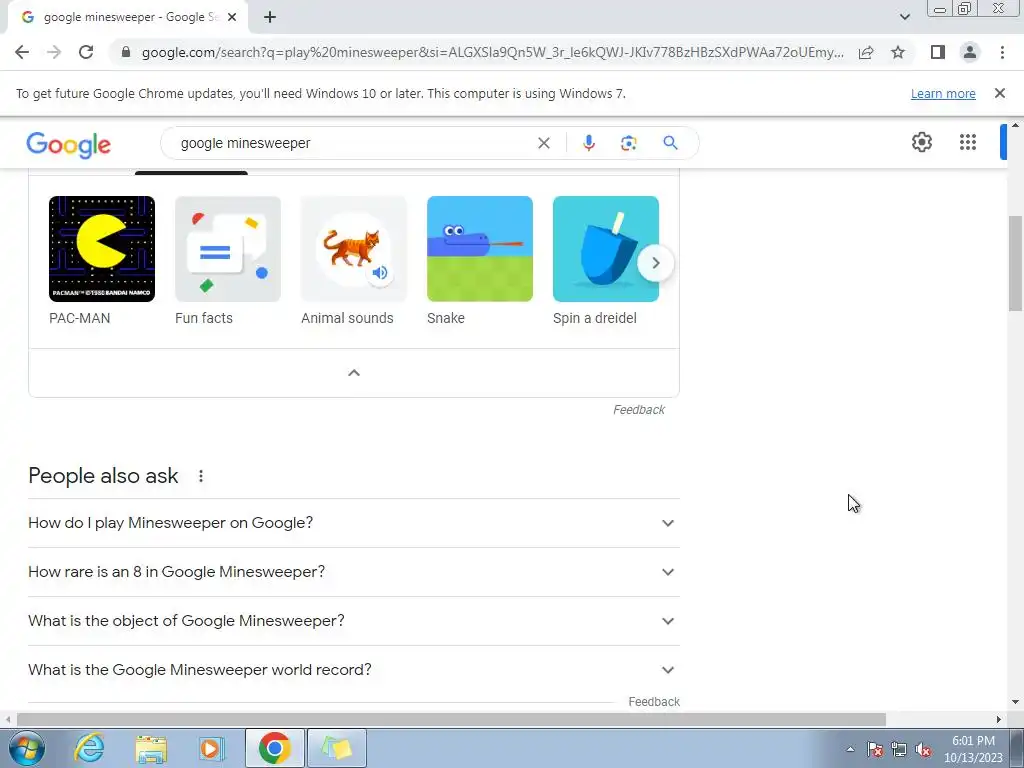Open network status tray icon
The height and width of the screenshot is (768, 1024).
click(x=899, y=749)
